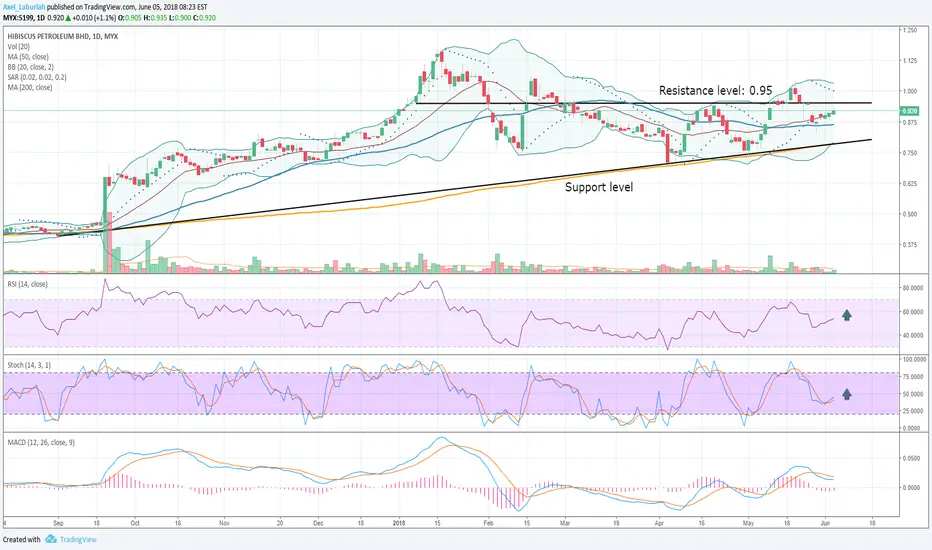The width and height of the screenshot is (932, 550).
Task: Click the 1.250 price axis label
Action: (909, 30)
